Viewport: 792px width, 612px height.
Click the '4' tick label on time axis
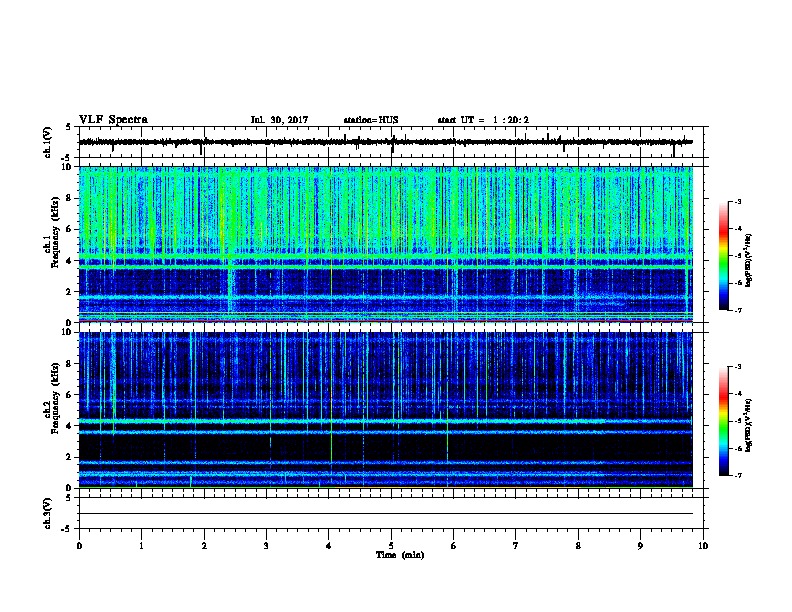point(329,546)
